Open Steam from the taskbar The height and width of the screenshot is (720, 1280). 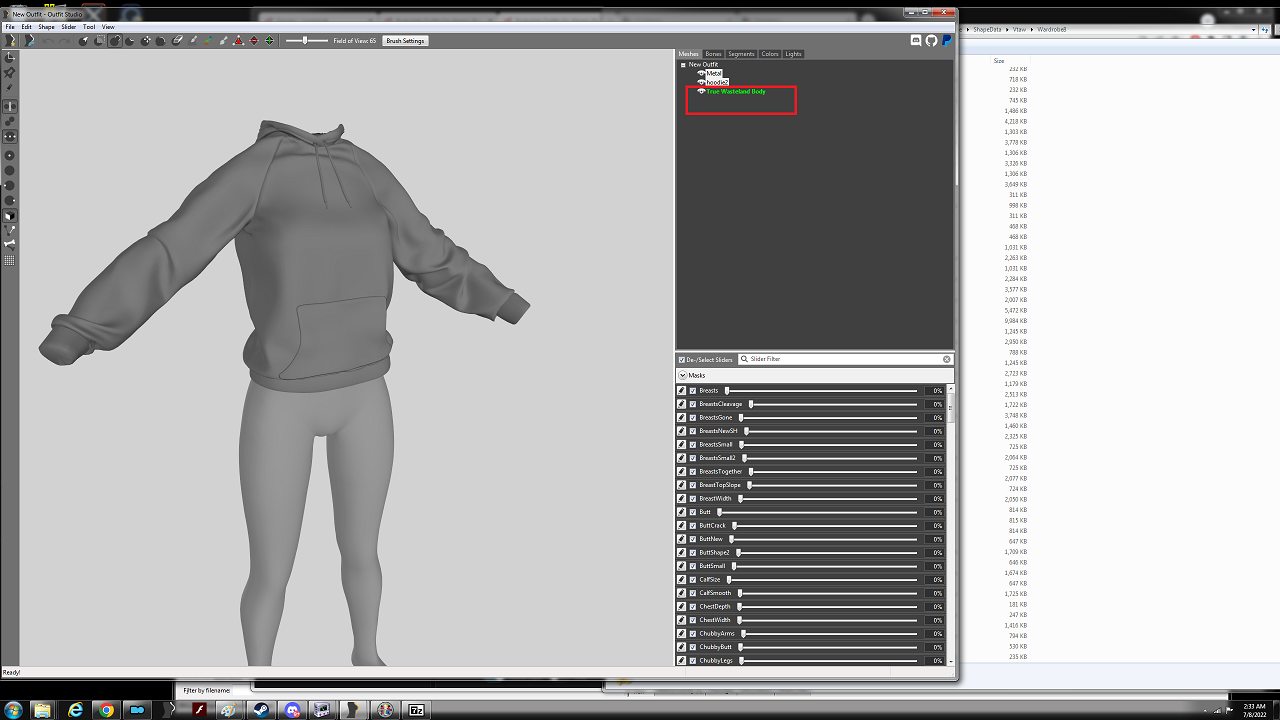click(x=261, y=709)
